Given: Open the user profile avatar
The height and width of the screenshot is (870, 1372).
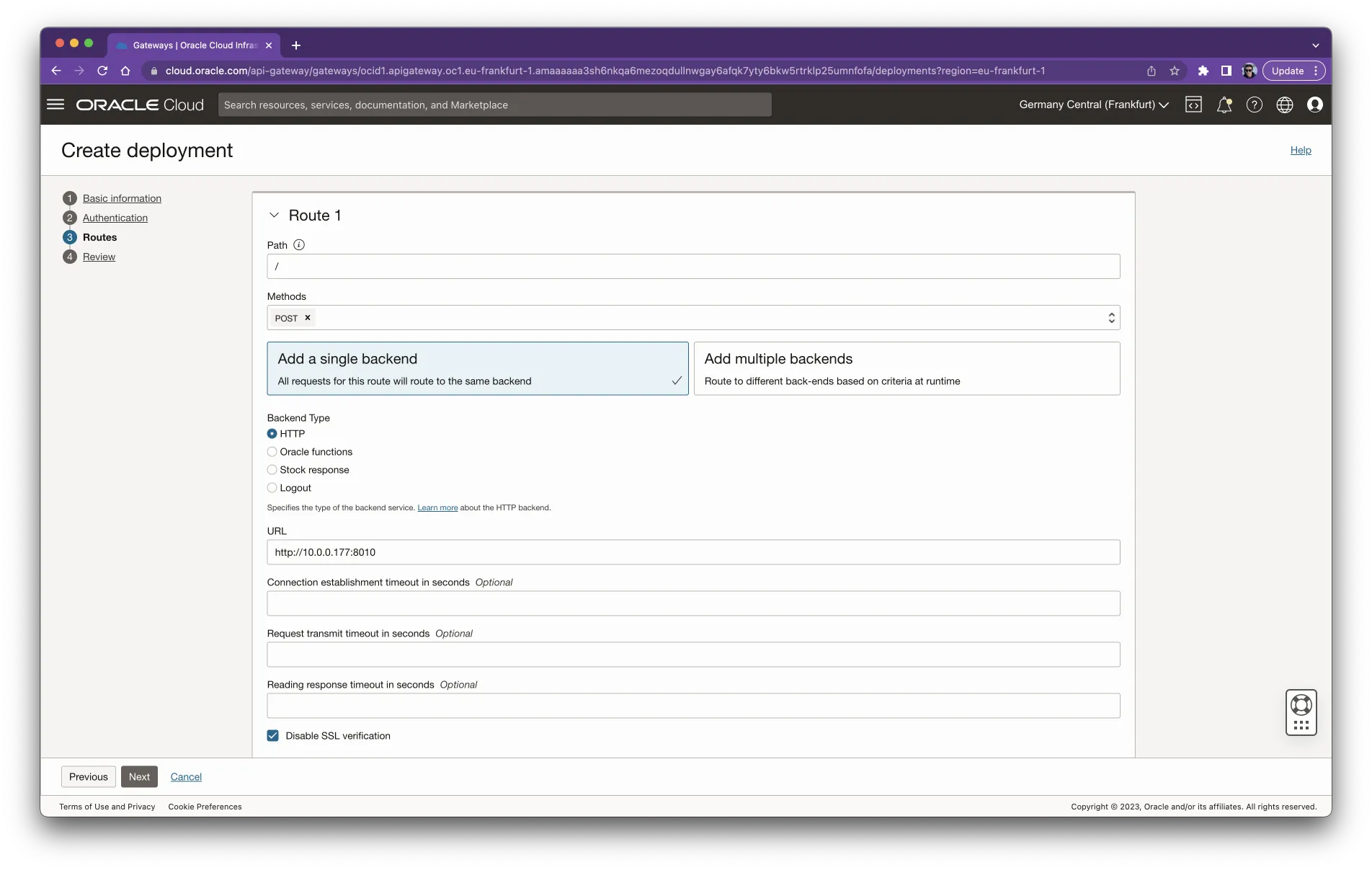Looking at the screenshot, I should tap(1315, 105).
